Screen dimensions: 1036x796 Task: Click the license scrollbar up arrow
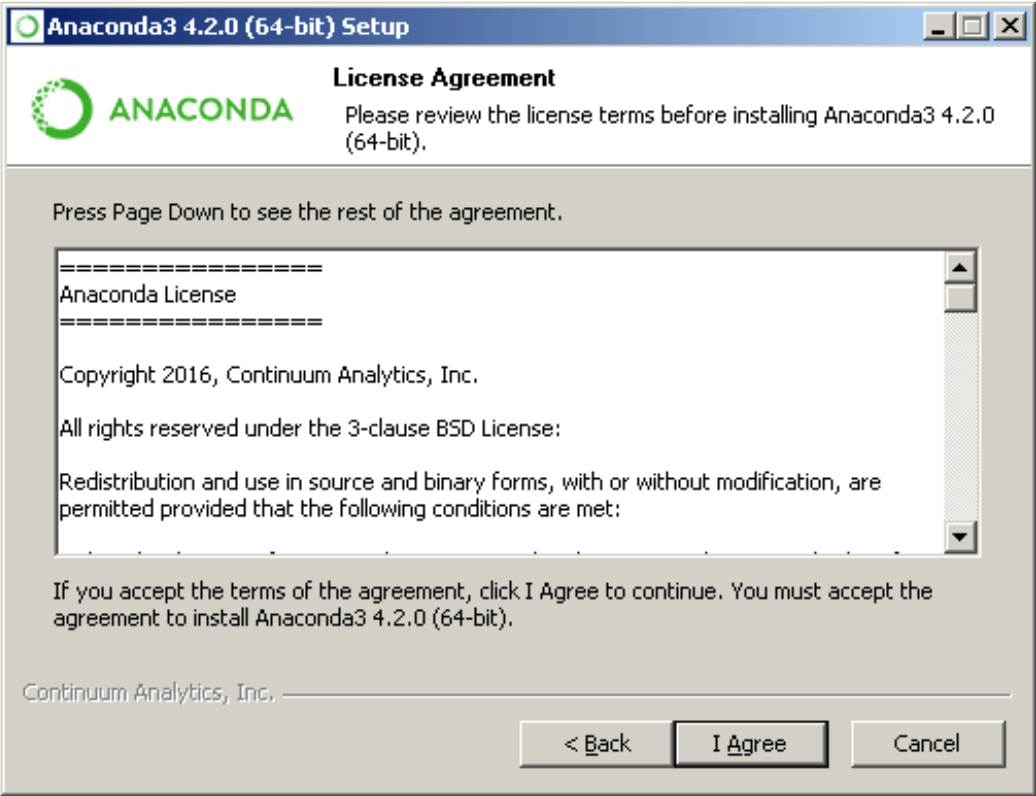960,268
